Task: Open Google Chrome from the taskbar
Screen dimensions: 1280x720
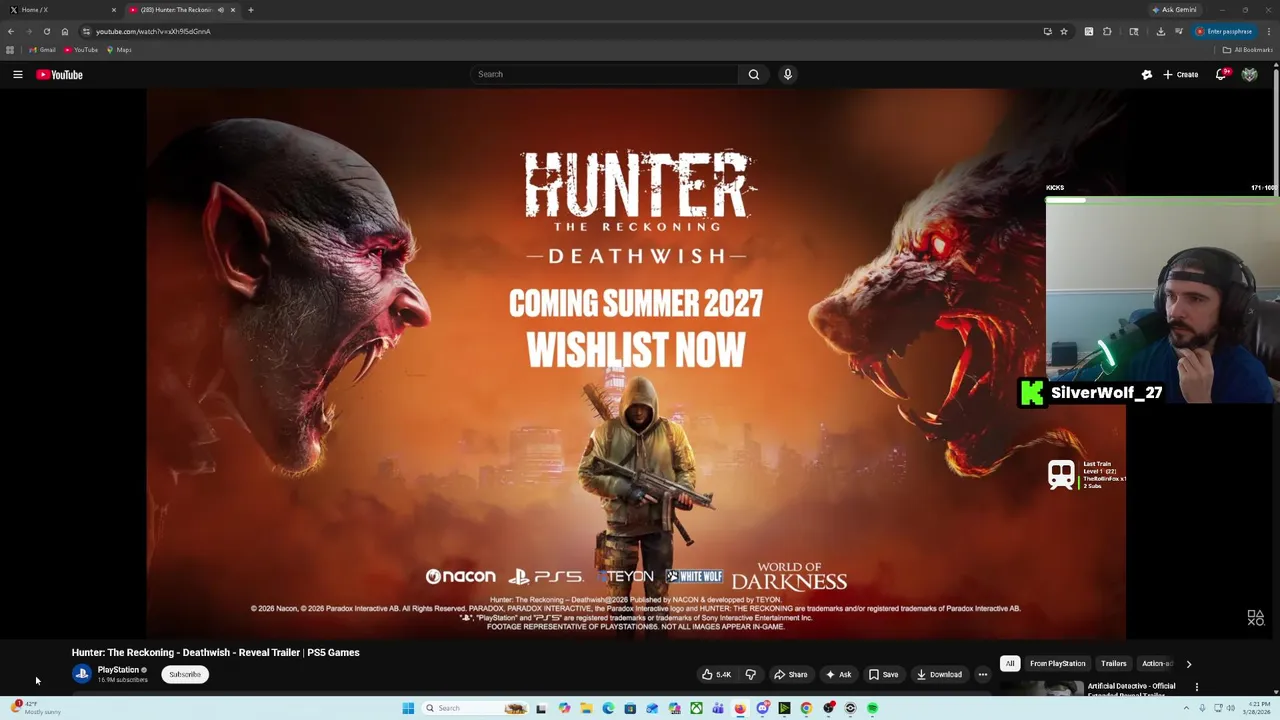Action: [x=806, y=708]
